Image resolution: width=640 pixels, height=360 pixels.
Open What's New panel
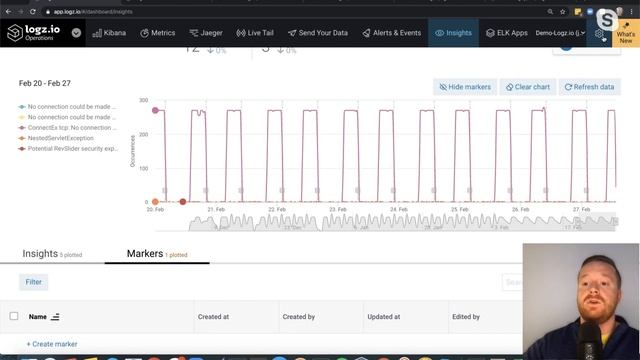[x=626, y=33]
